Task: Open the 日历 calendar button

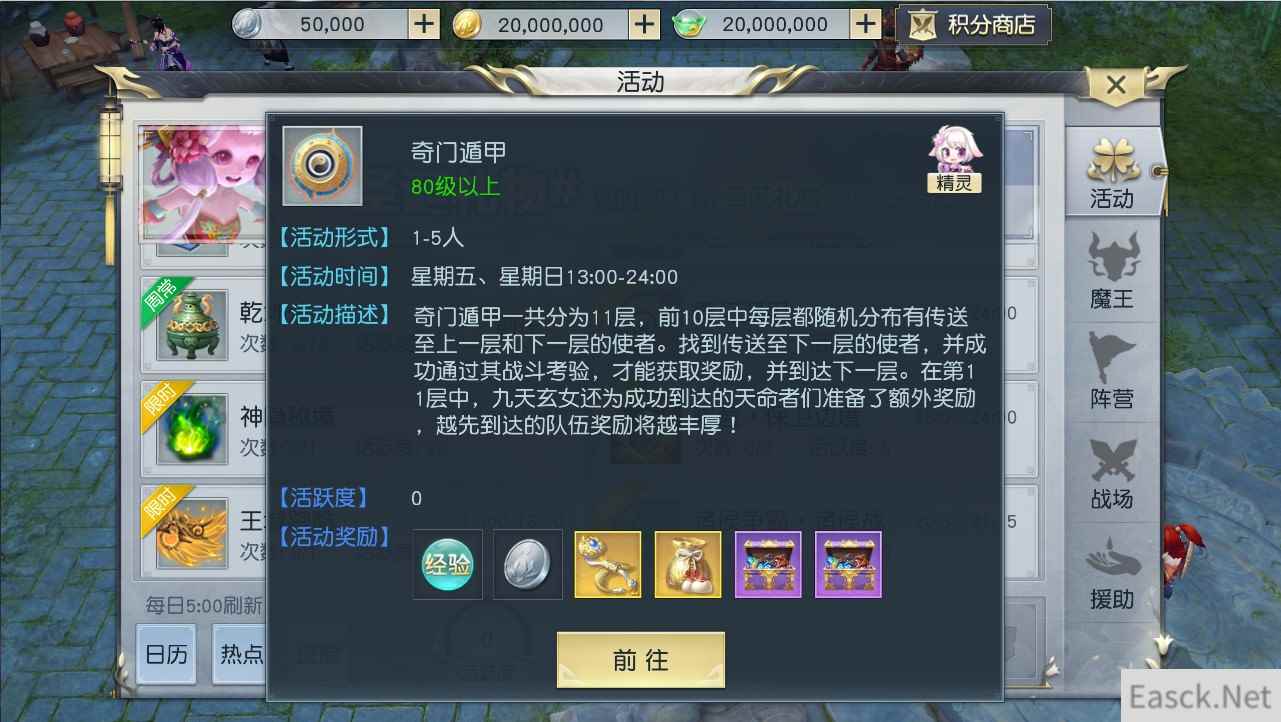Action: click(x=166, y=654)
